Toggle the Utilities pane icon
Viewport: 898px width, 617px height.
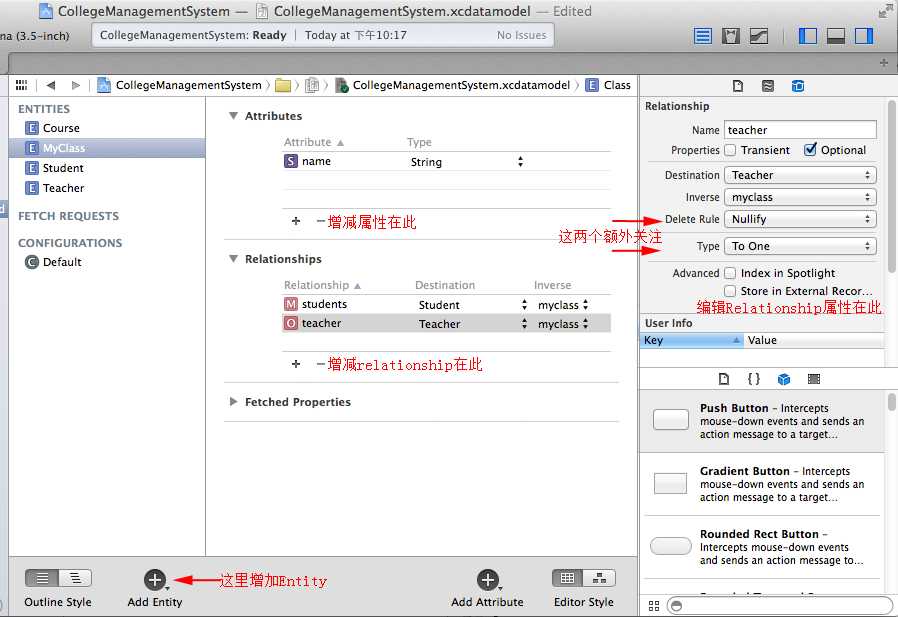click(x=864, y=36)
